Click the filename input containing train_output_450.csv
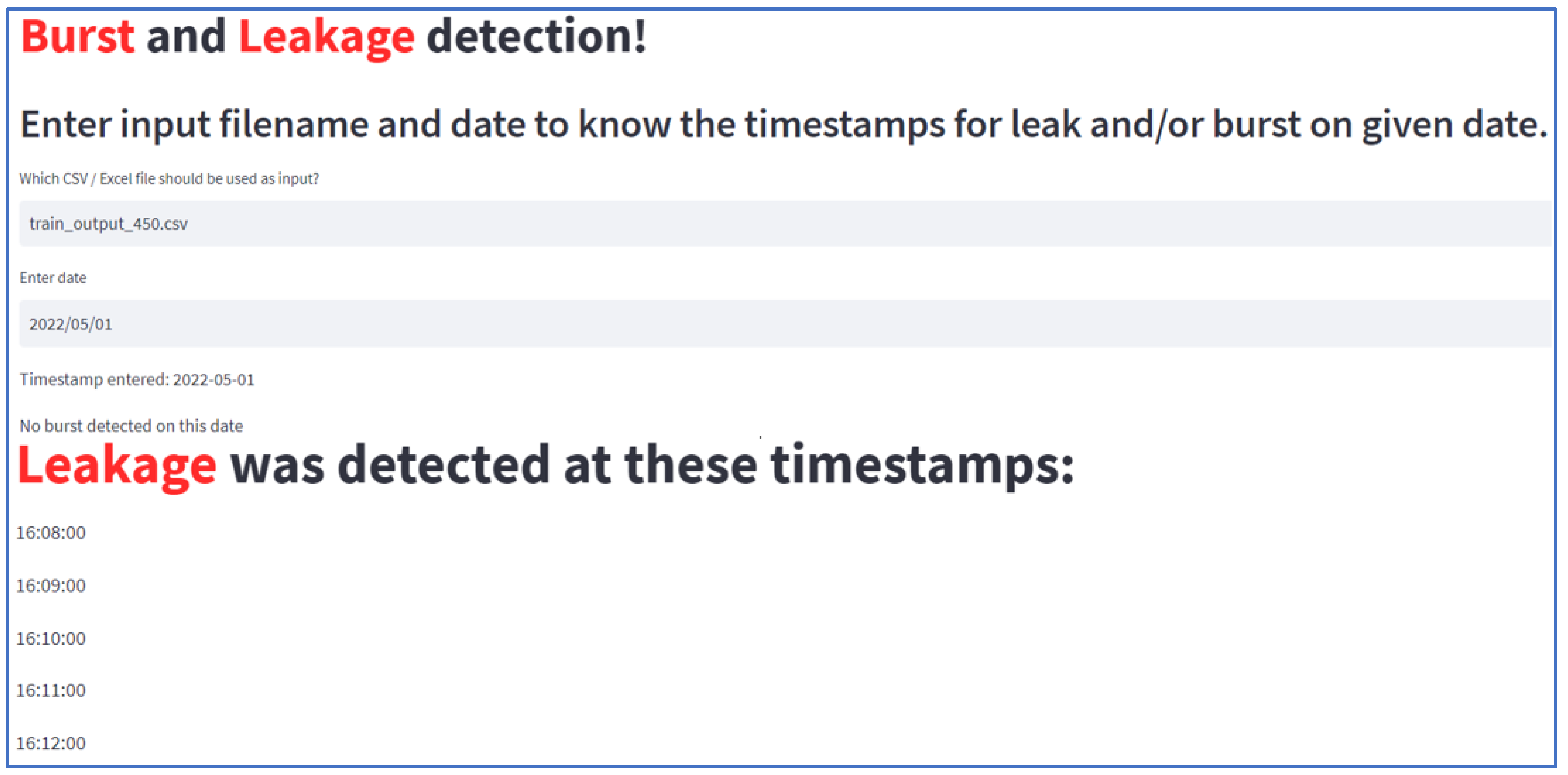Screen dimensions: 1568x775 (784, 223)
